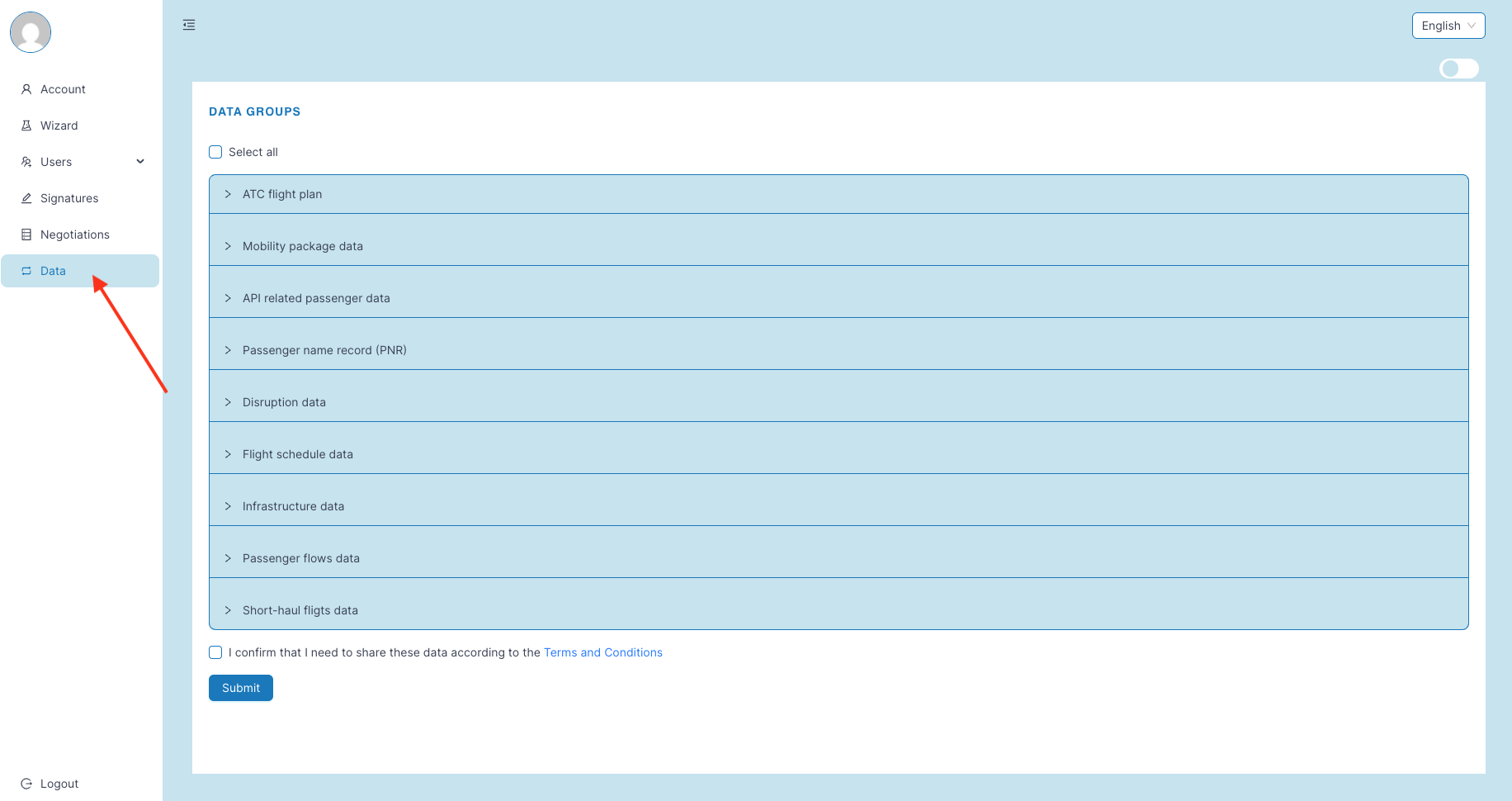1512x801 pixels.
Task: Open the Signatures section from sidebar
Action: point(69,197)
